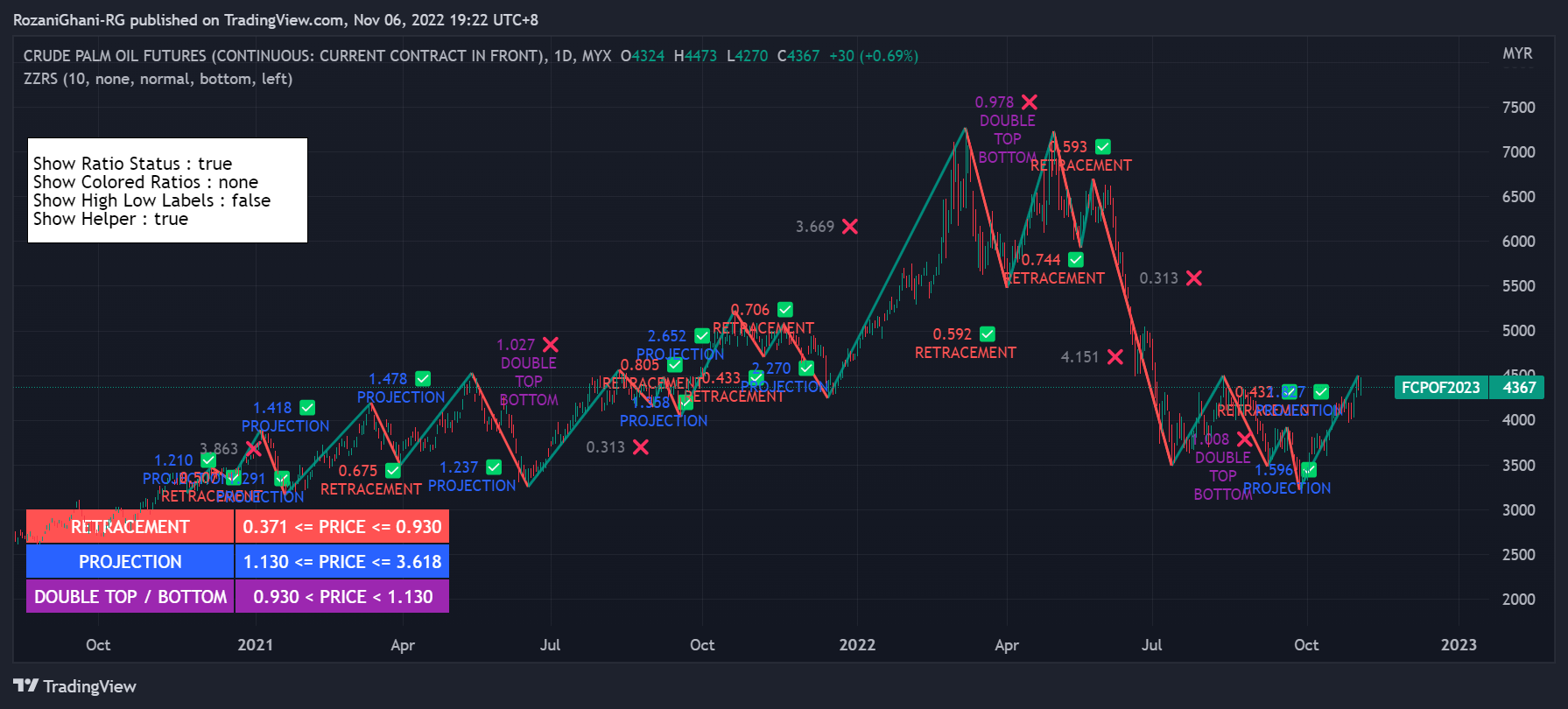Click the green checkmark next to 0.592
Image resolution: width=1568 pixels, height=709 pixels.
point(988,334)
